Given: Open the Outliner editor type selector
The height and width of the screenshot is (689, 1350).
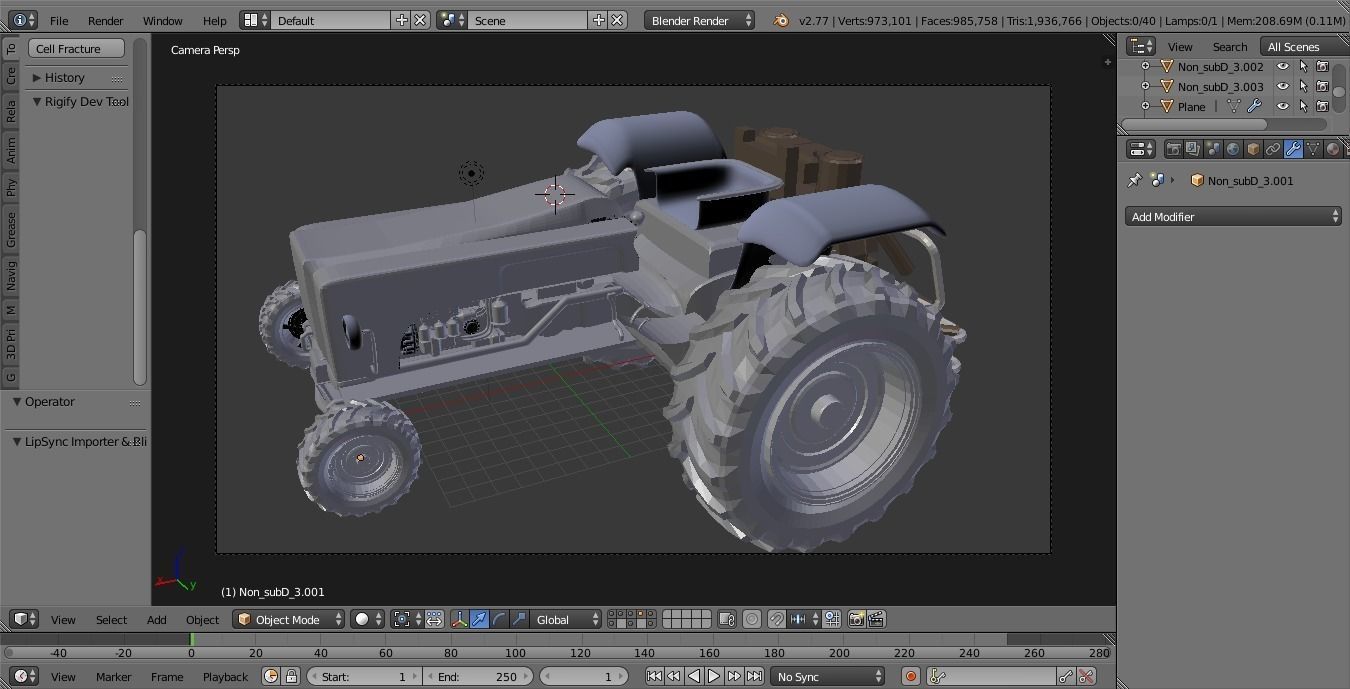Looking at the screenshot, I should 1140,46.
